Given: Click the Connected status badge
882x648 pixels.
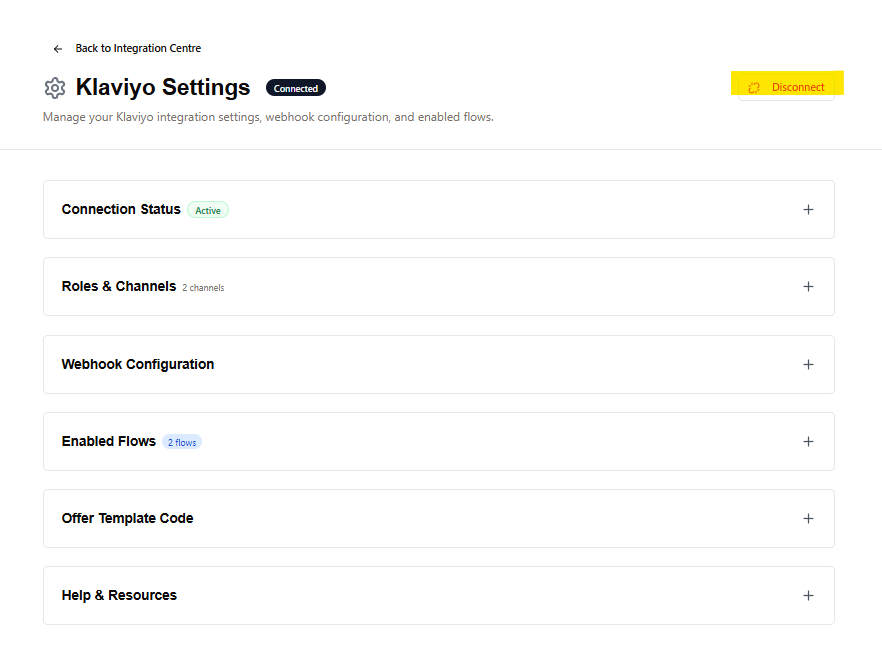Looking at the screenshot, I should tap(296, 88).
